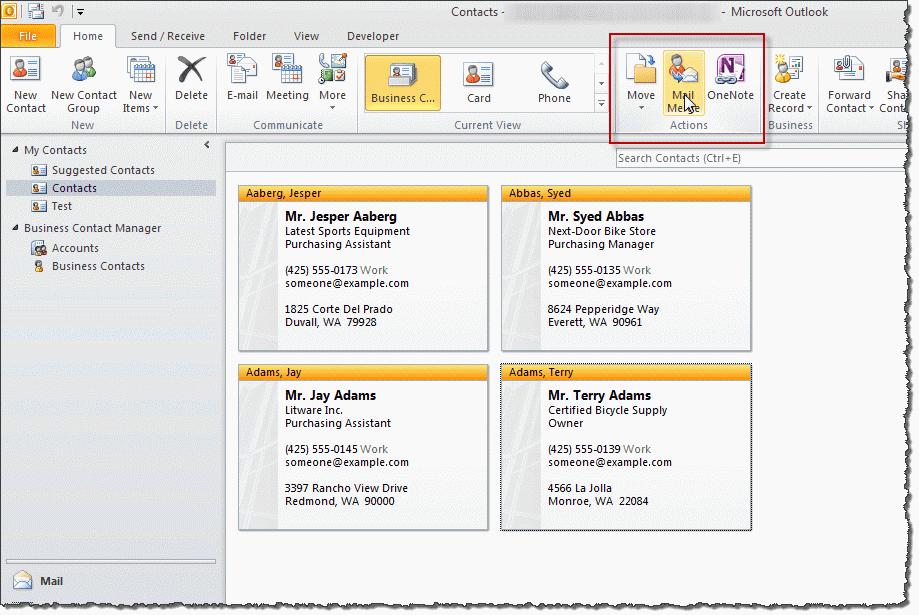Select the Mail Merge action

(684, 84)
